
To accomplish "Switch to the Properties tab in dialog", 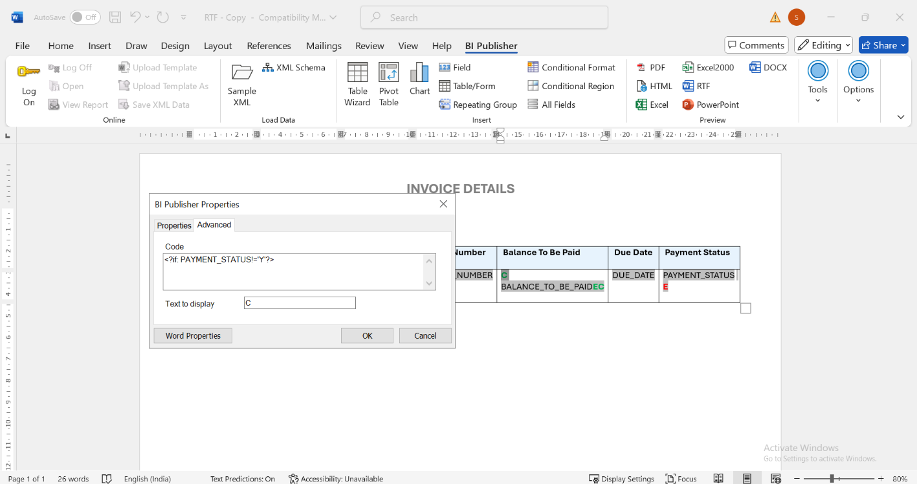I will pyautogui.click(x=174, y=225).
